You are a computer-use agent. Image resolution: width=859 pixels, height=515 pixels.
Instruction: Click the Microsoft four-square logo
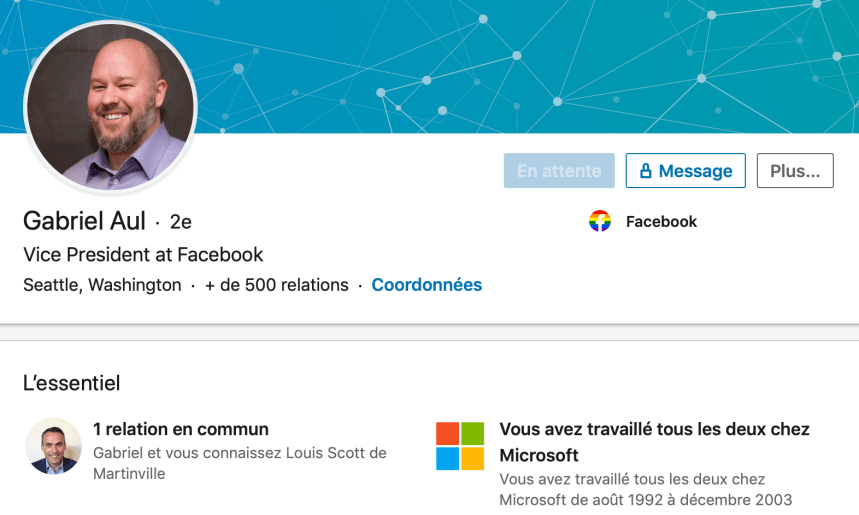click(x=460, y=446)
